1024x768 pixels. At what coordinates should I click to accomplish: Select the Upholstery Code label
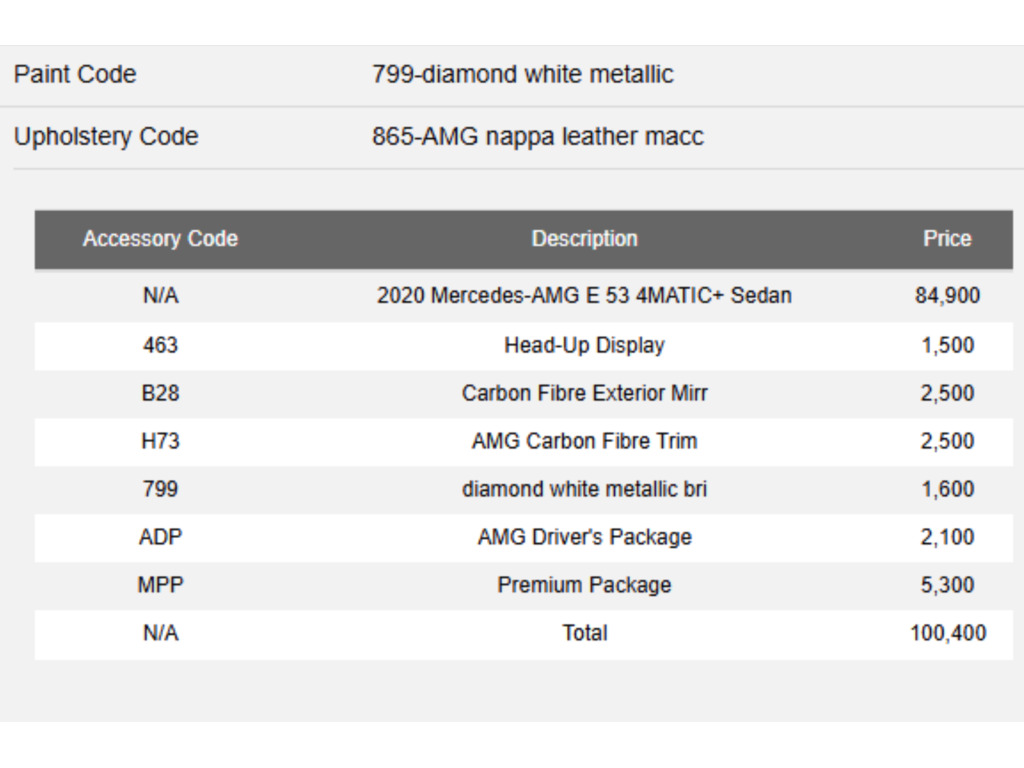pyautogui.click(x=106, y=136)
